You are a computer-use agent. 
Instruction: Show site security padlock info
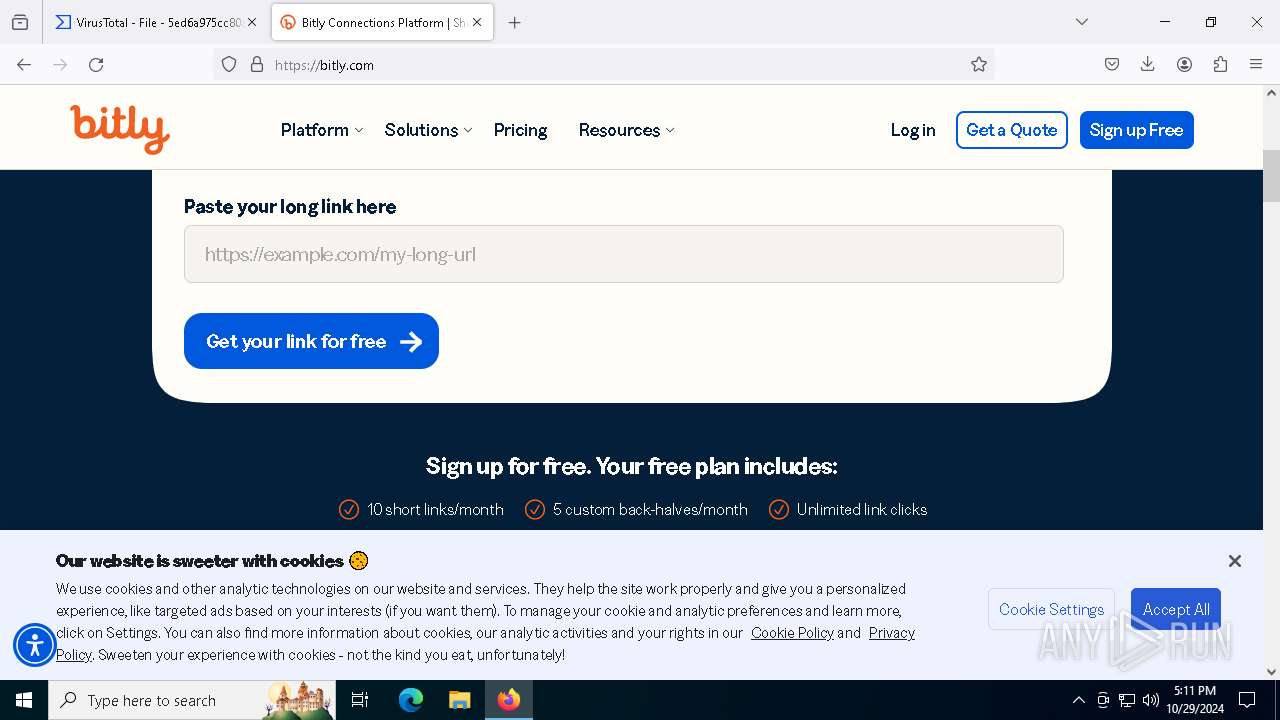coord(257,64)
